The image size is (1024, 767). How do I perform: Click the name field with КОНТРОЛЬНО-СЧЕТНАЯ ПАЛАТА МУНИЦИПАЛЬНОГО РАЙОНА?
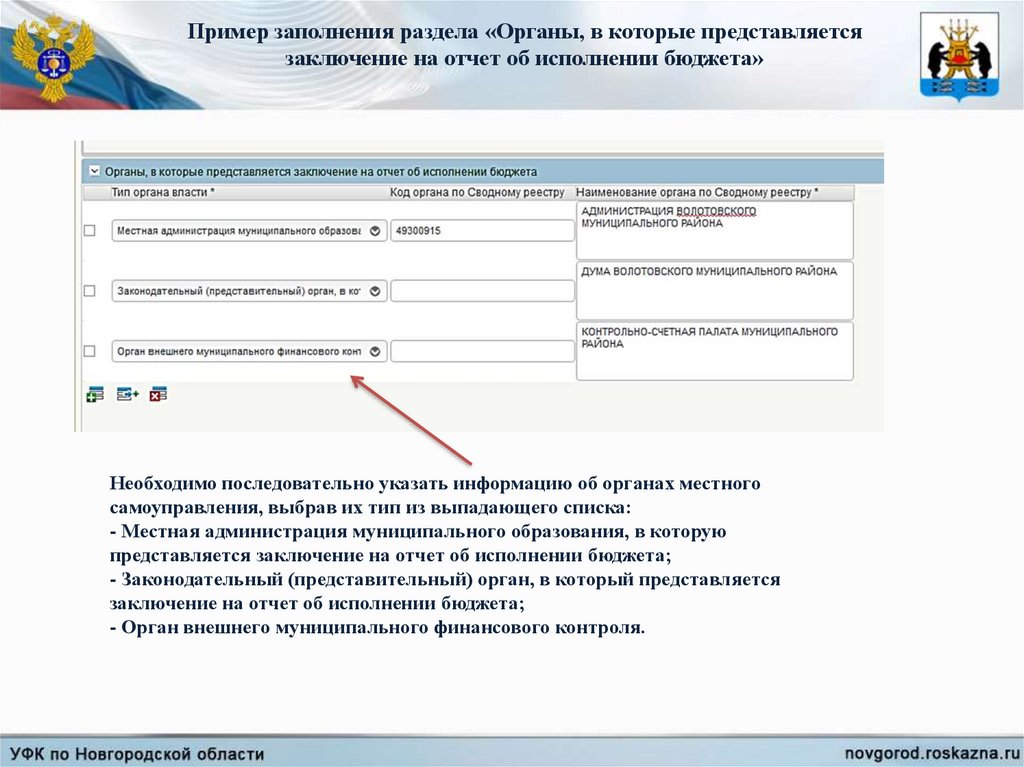[714, 351]
